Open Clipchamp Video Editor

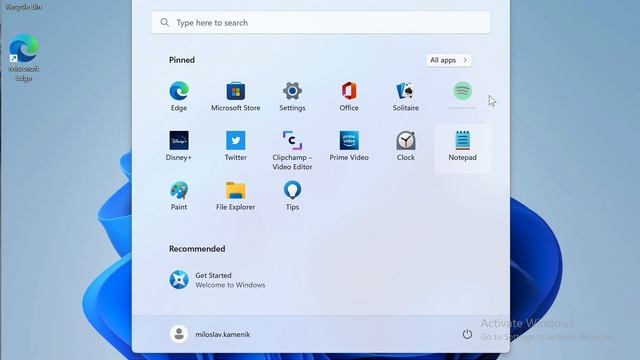coord(292,151)
